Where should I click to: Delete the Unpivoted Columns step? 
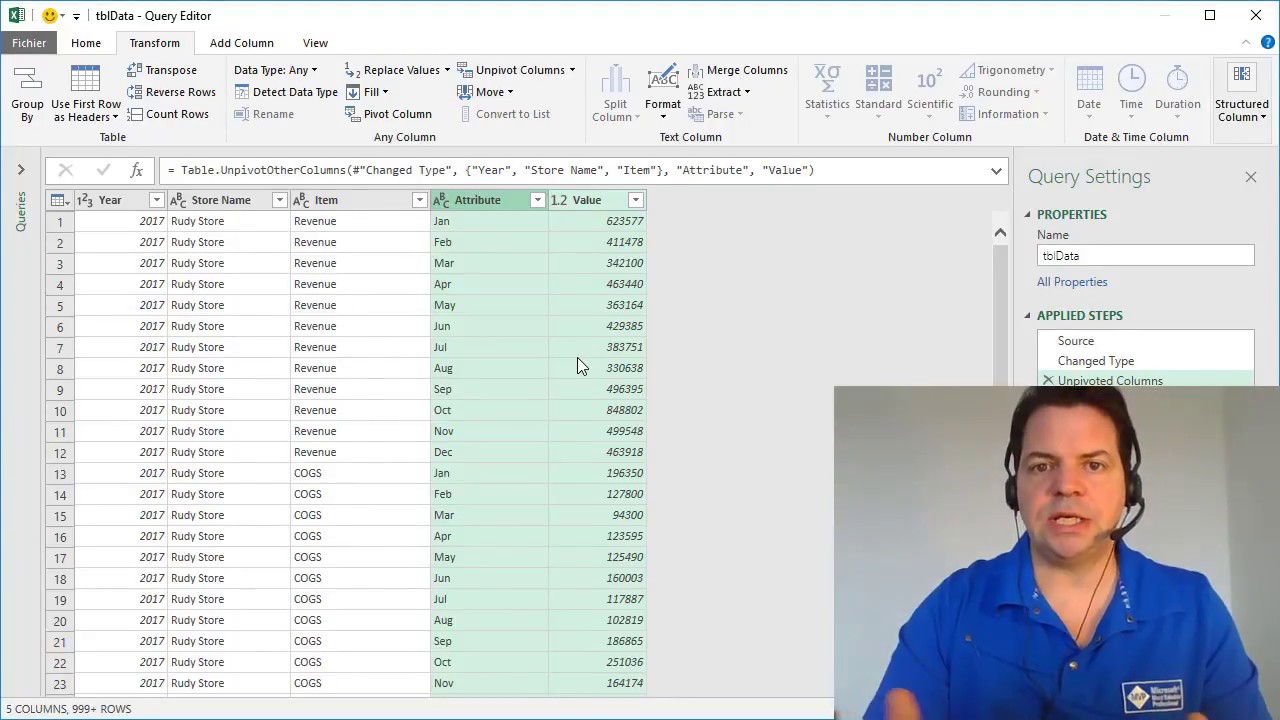[1048, 381]
